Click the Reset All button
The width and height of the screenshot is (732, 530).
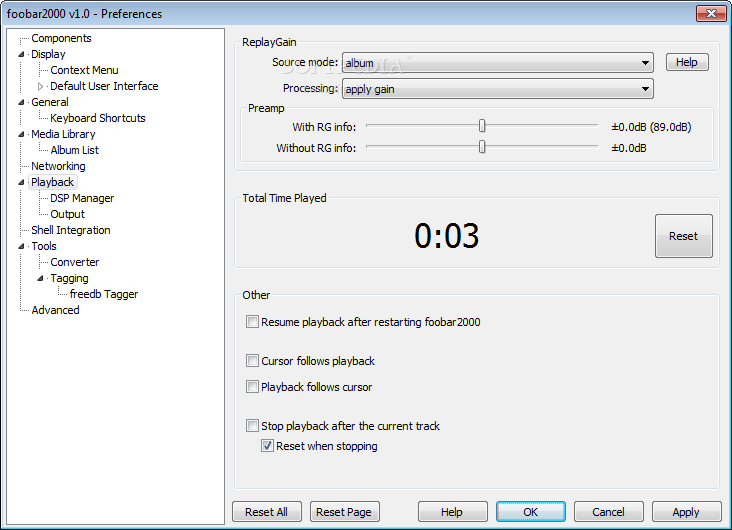267,512
